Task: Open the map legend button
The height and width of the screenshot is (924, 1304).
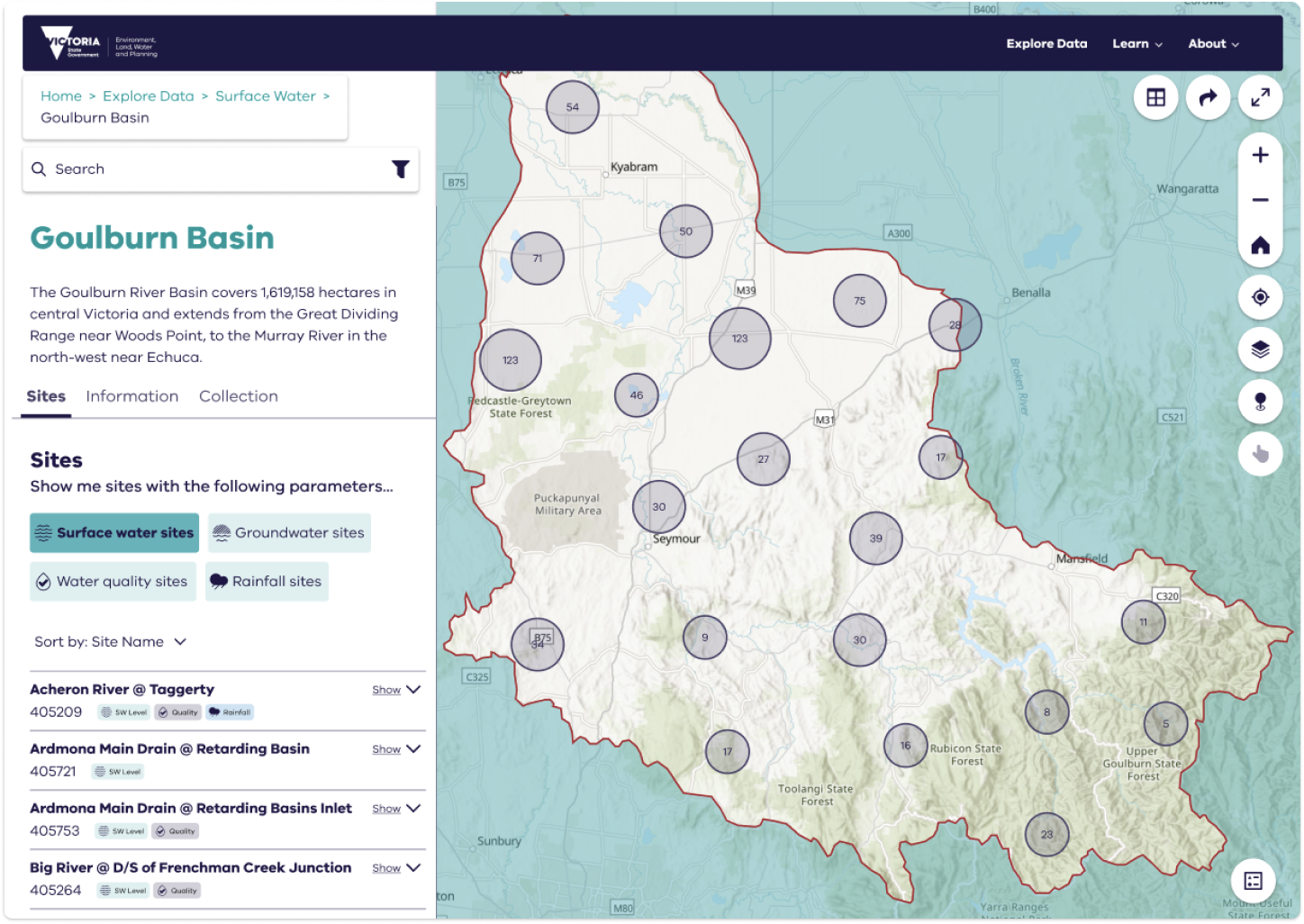Action: [x=1253, y=880]
